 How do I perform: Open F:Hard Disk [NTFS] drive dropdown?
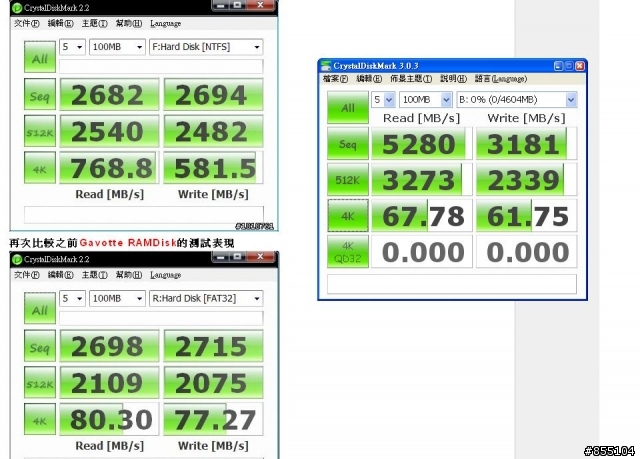coord(206,47)
